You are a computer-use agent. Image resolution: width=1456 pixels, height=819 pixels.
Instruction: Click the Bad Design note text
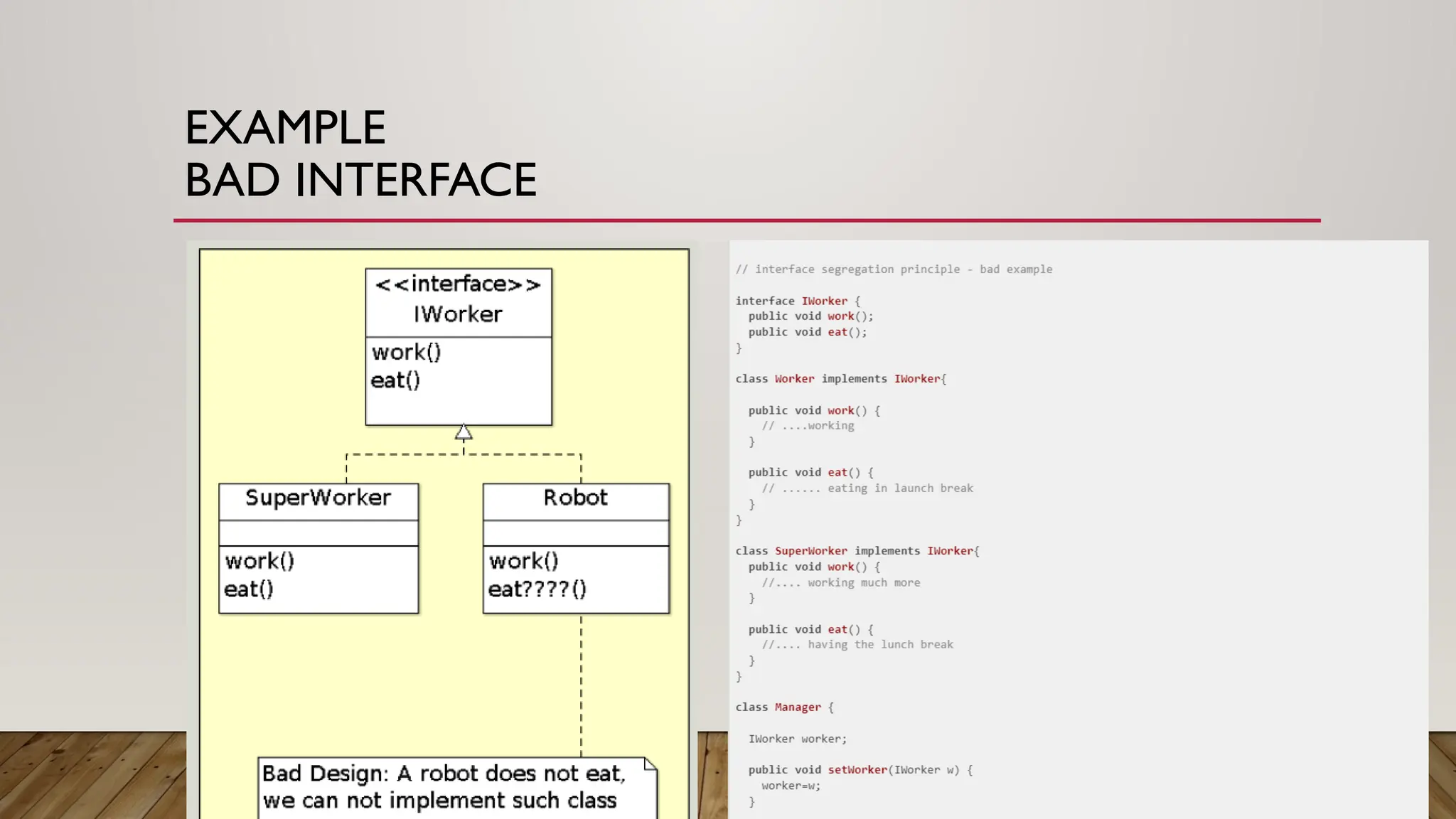point(444,787)
